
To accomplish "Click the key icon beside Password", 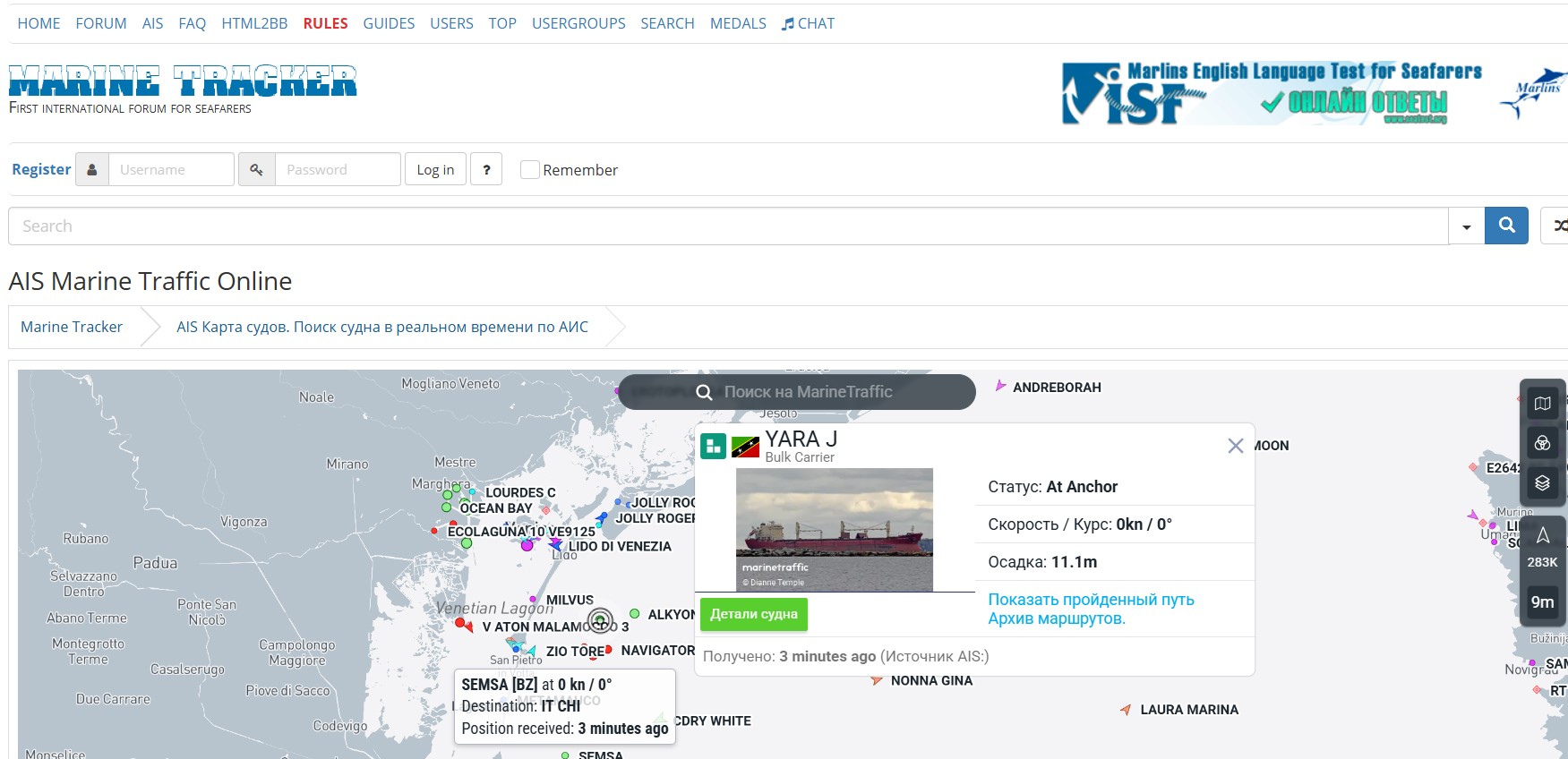I will (256, 169).
